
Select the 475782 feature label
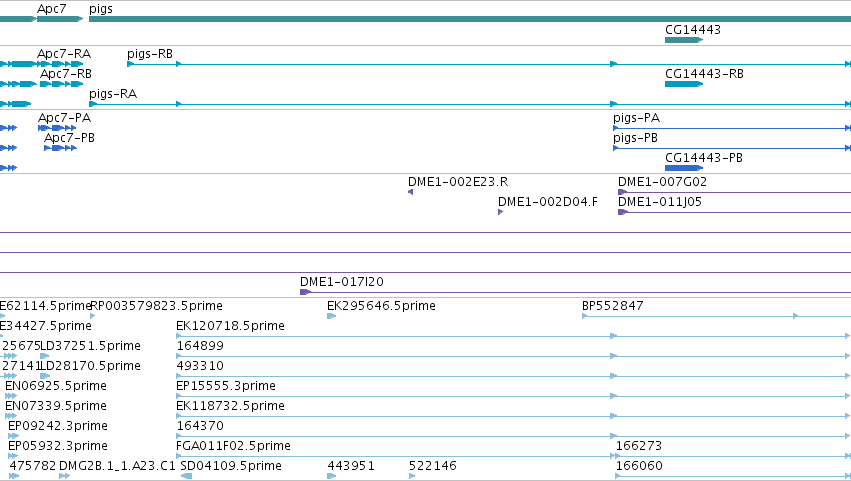tap(33, 466)
